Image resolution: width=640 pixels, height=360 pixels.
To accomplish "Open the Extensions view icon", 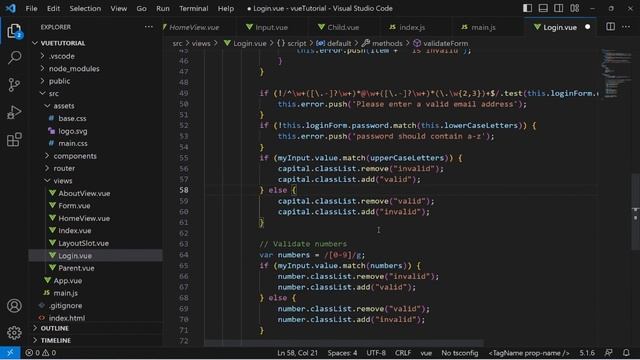I will pyautogui.click(x=14, y=140).
